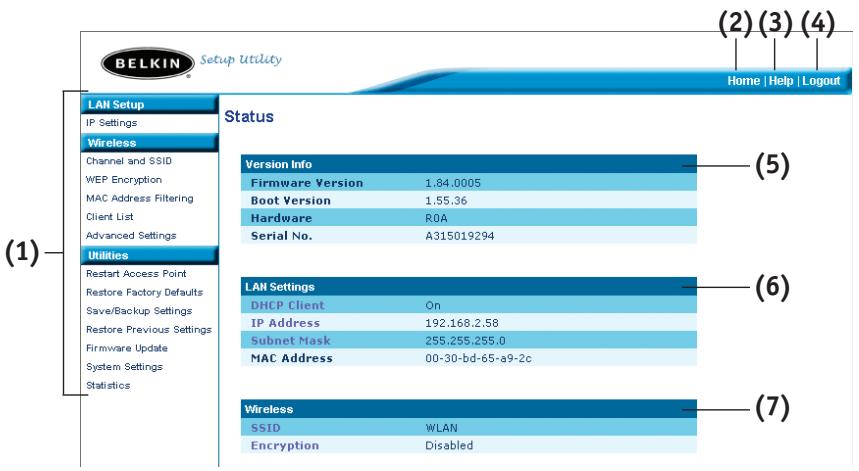
Task: Select the Utilities section header
Action: click(x=150, y=255)
